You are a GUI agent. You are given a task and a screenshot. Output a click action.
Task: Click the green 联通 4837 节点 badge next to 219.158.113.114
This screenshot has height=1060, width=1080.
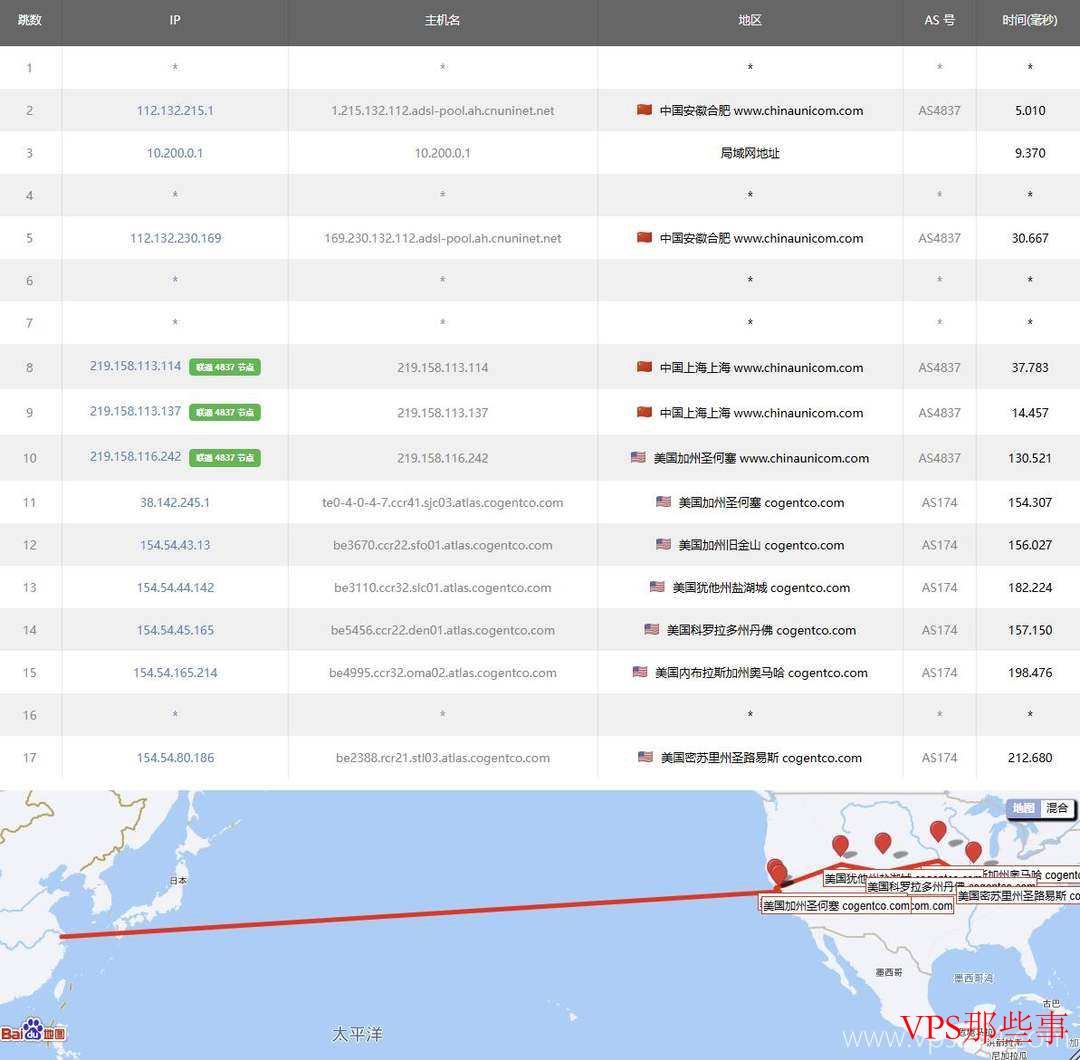click(x=225, y=367)
